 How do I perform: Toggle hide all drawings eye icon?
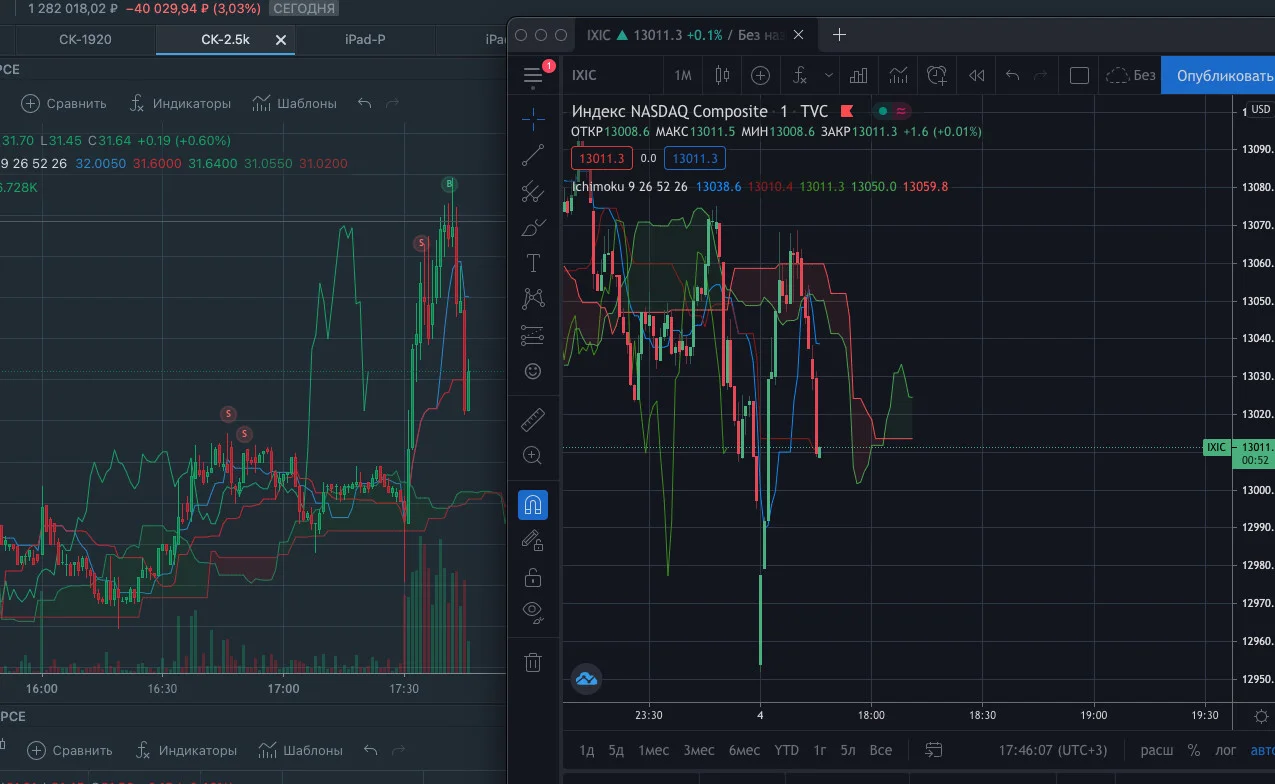(533, 612)
